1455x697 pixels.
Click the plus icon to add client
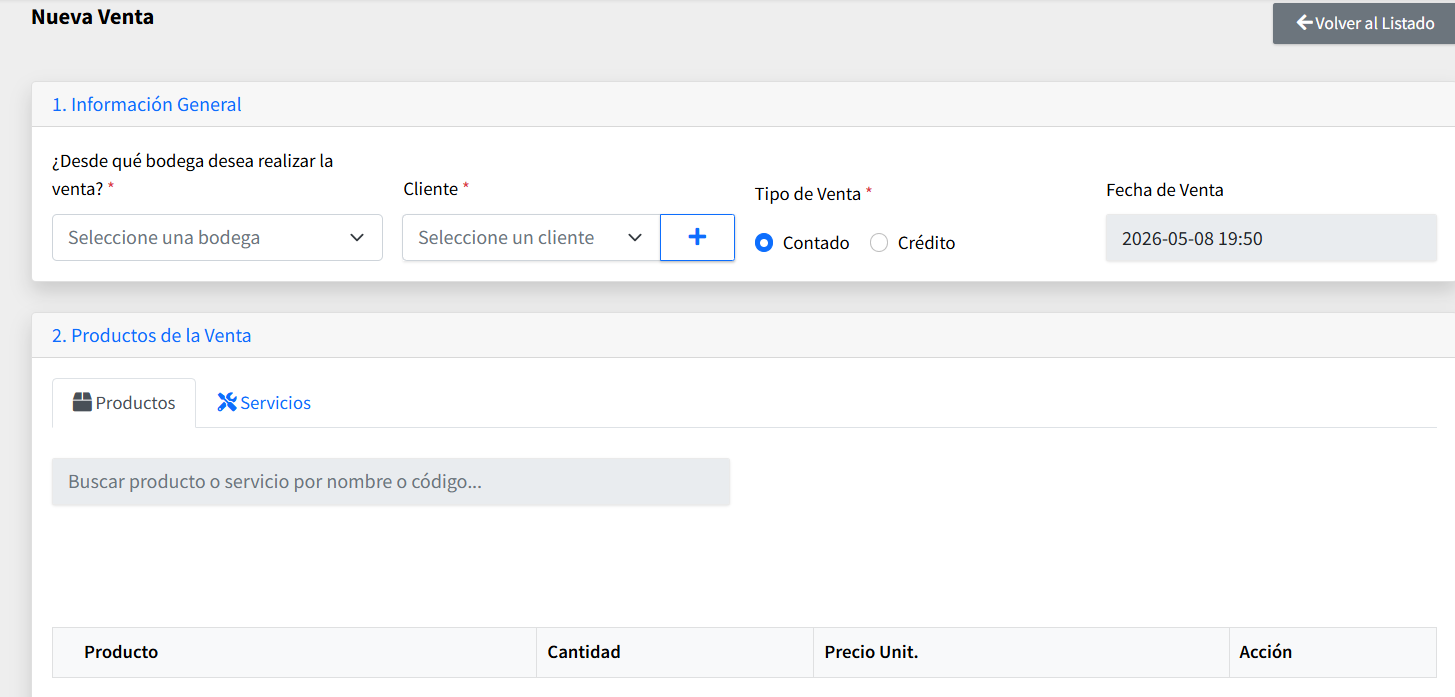697,237
